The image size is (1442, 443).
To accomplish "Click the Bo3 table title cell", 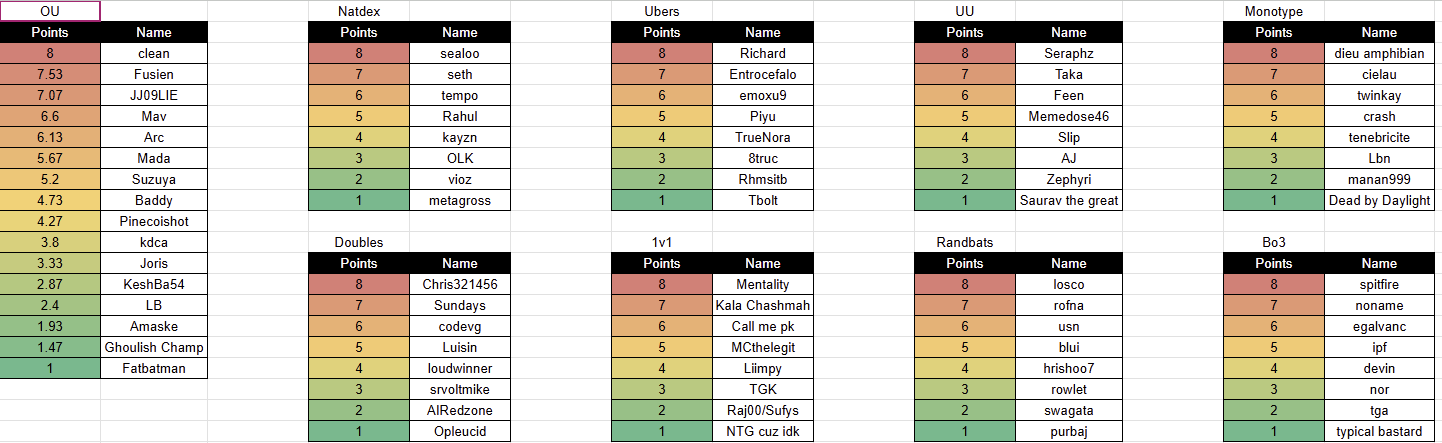I will click(x=1274, y=242).
